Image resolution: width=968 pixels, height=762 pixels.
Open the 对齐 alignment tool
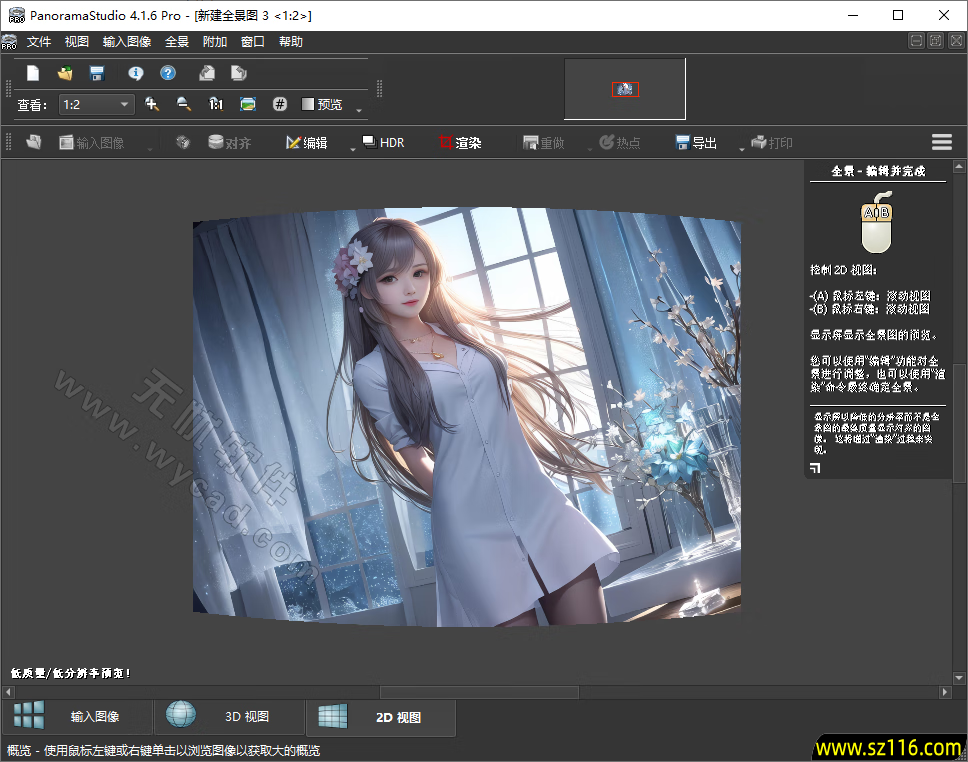point(232,142)
